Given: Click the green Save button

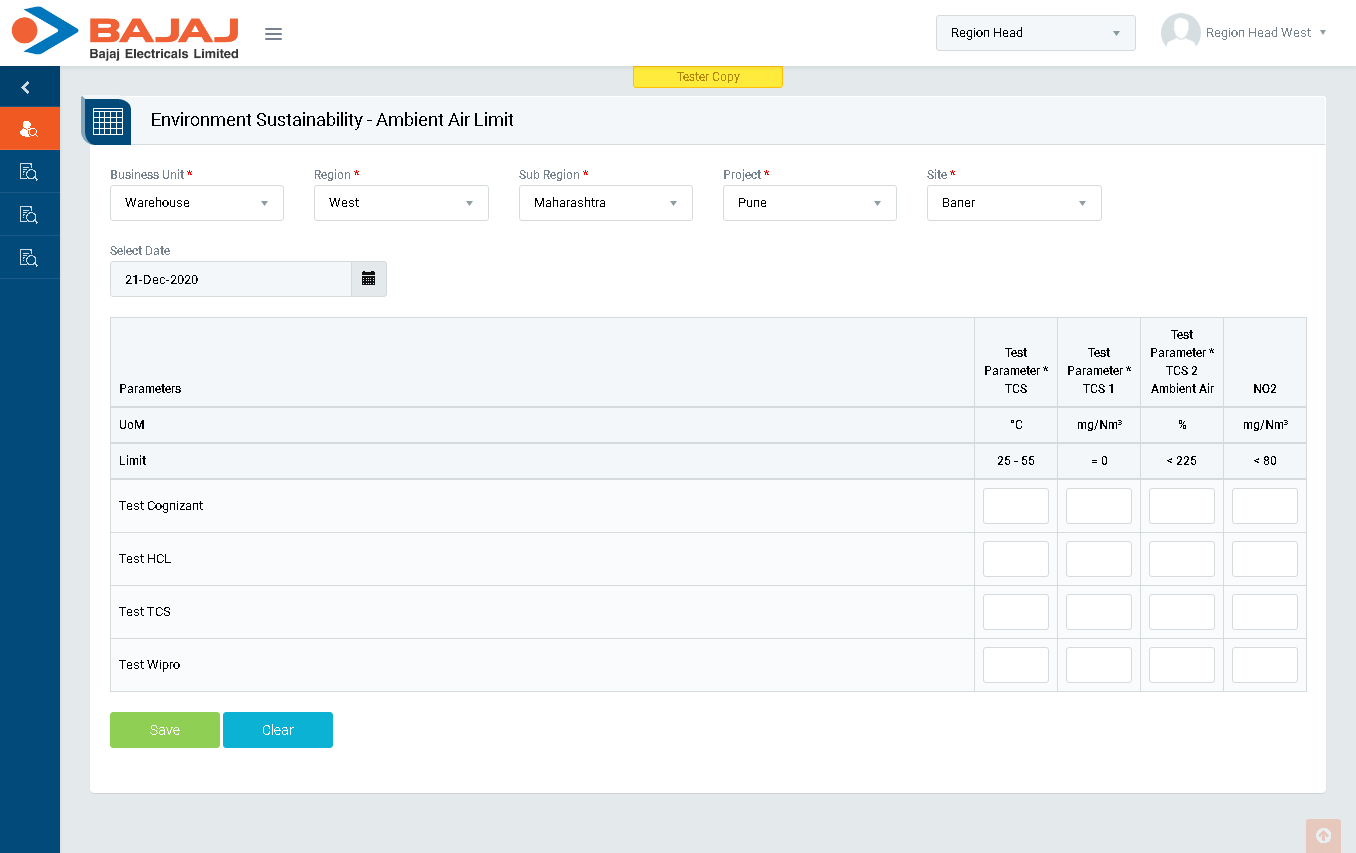Looking at the screenshot, I should tap(165, 730).
